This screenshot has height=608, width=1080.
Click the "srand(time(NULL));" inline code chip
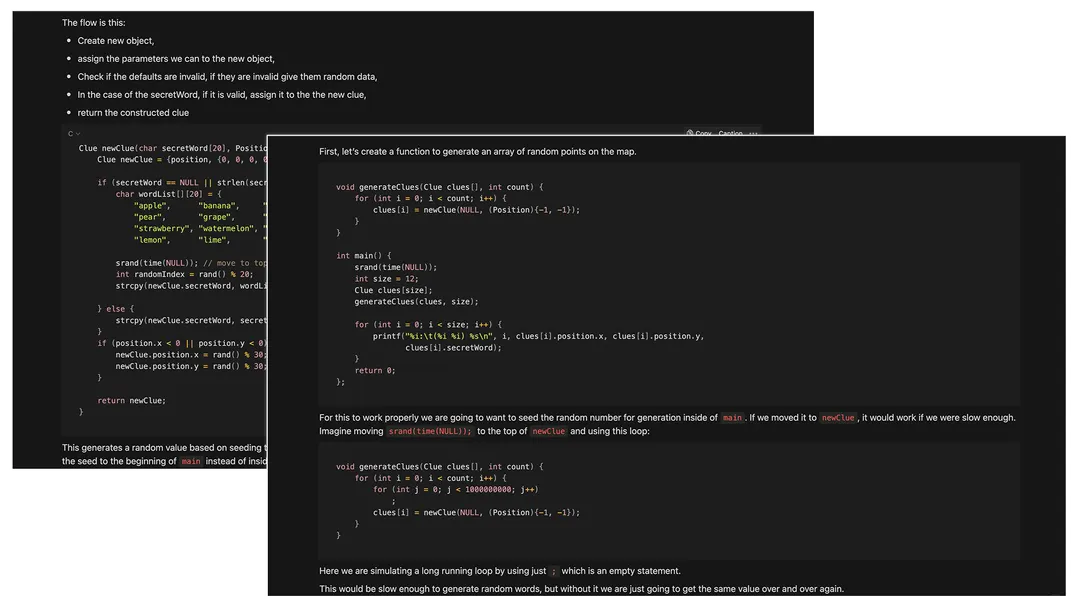(429, 432)
